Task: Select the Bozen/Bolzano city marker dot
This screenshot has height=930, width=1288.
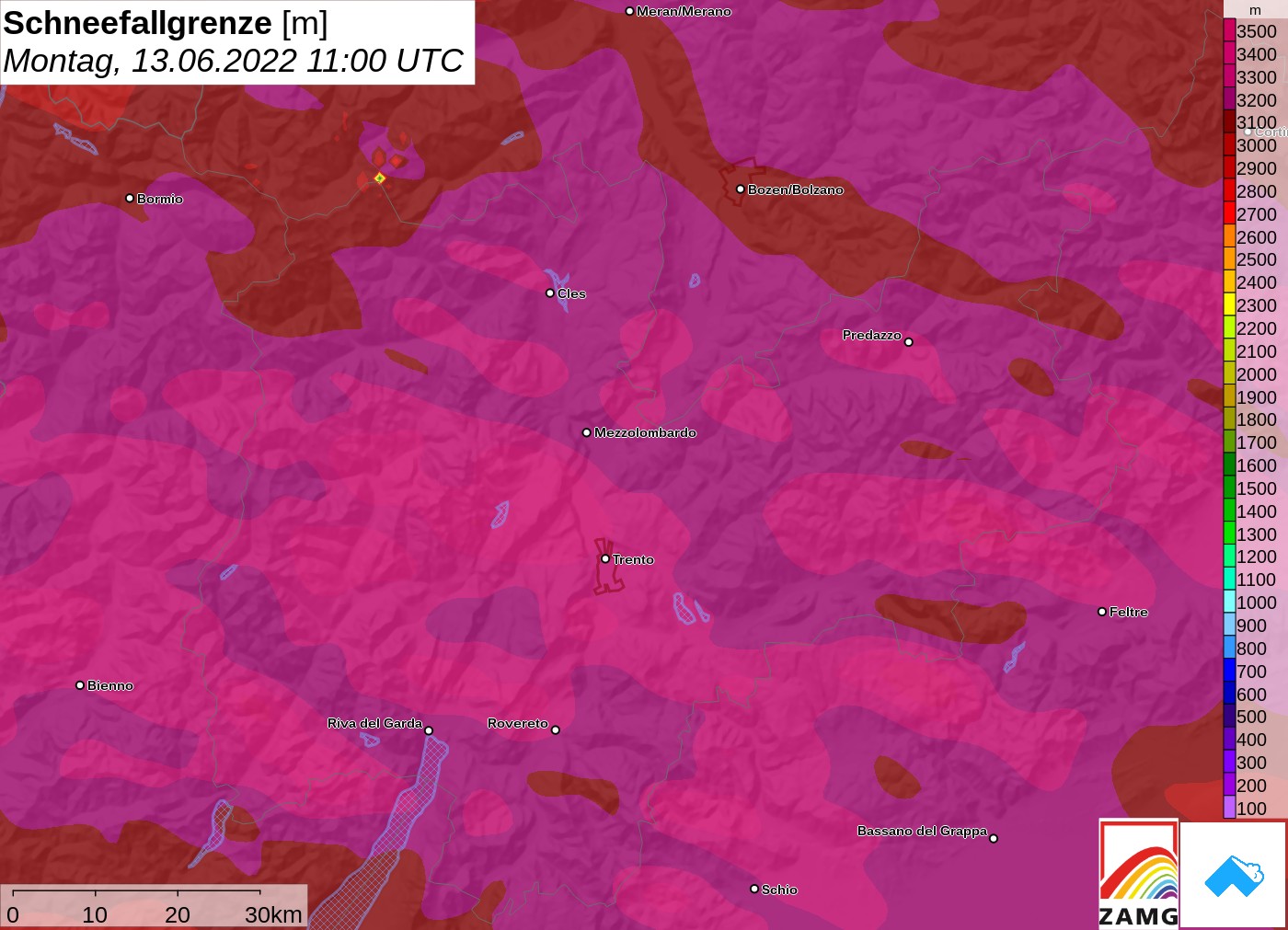Action: click(741, 189)
